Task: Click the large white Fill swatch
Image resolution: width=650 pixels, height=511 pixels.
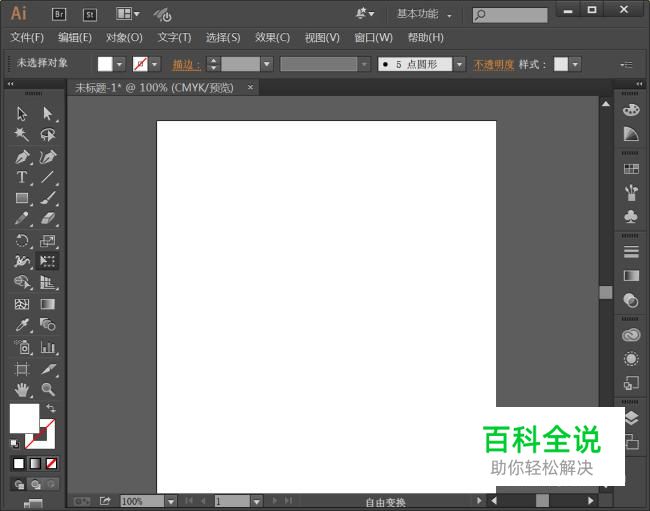Action: [23, 418]
